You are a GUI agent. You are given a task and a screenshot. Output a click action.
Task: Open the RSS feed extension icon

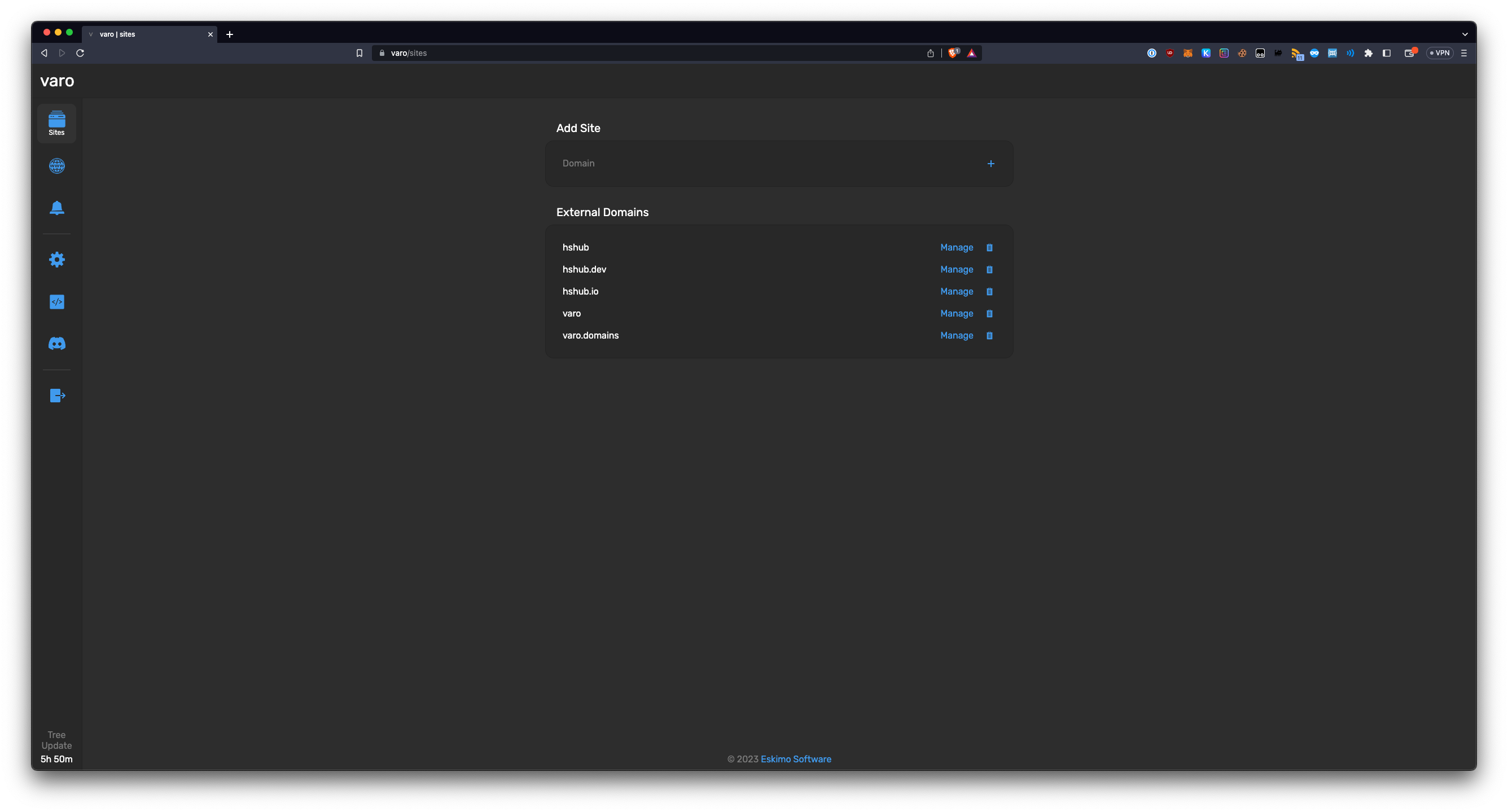click(x=1297, y=54)
